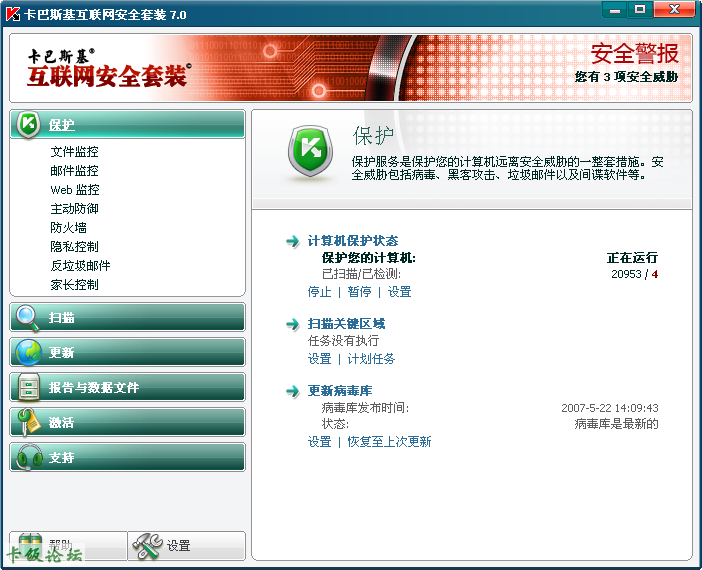Click the arrow icon next to 扫描关键区域
This screenshot has height=570, width=702.
(293, 324)
